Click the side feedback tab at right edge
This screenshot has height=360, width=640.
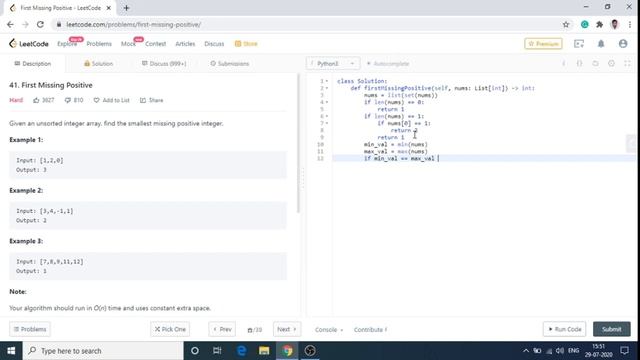click(632, 143)
